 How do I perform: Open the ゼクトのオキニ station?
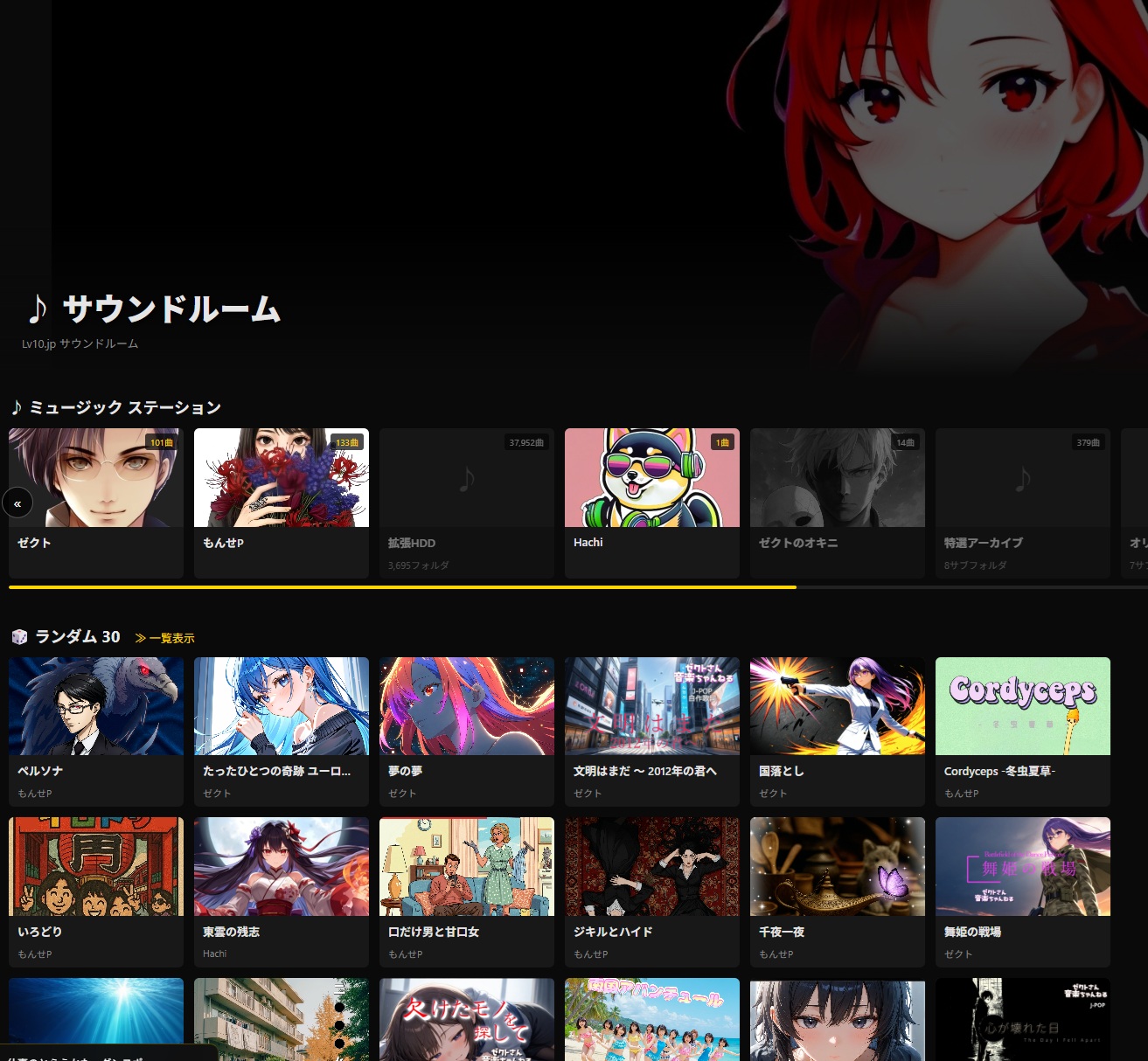click(837, 503)
